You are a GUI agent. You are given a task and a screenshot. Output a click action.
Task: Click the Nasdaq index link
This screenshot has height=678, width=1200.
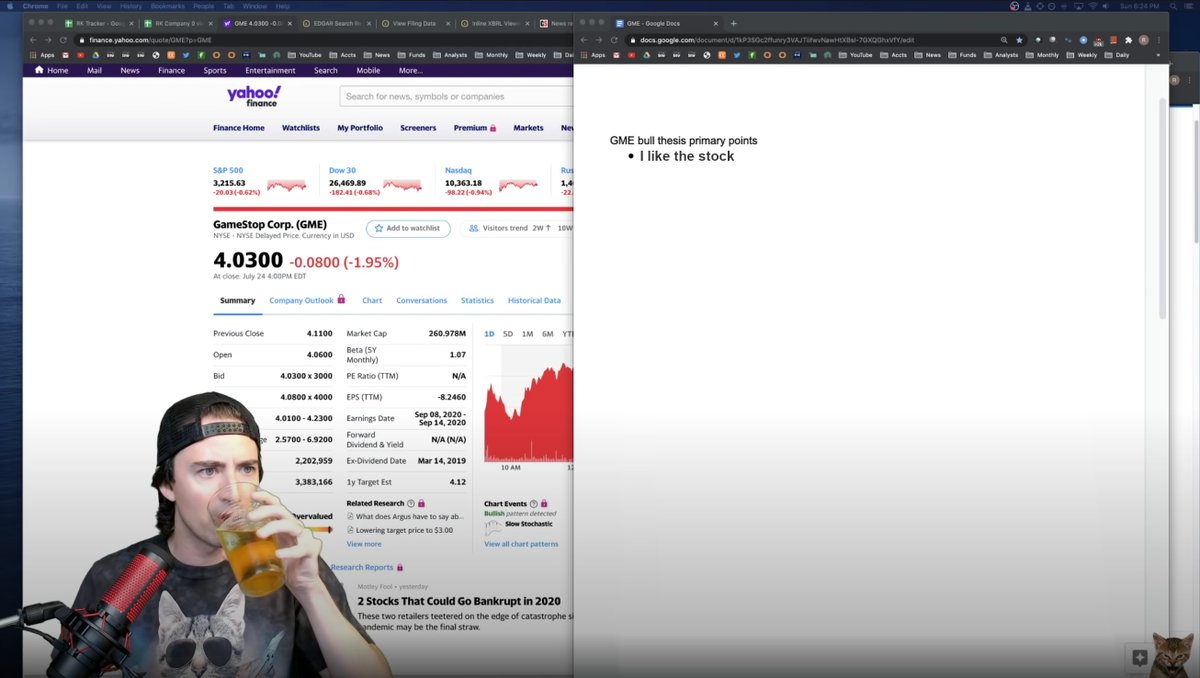(458, 170)
